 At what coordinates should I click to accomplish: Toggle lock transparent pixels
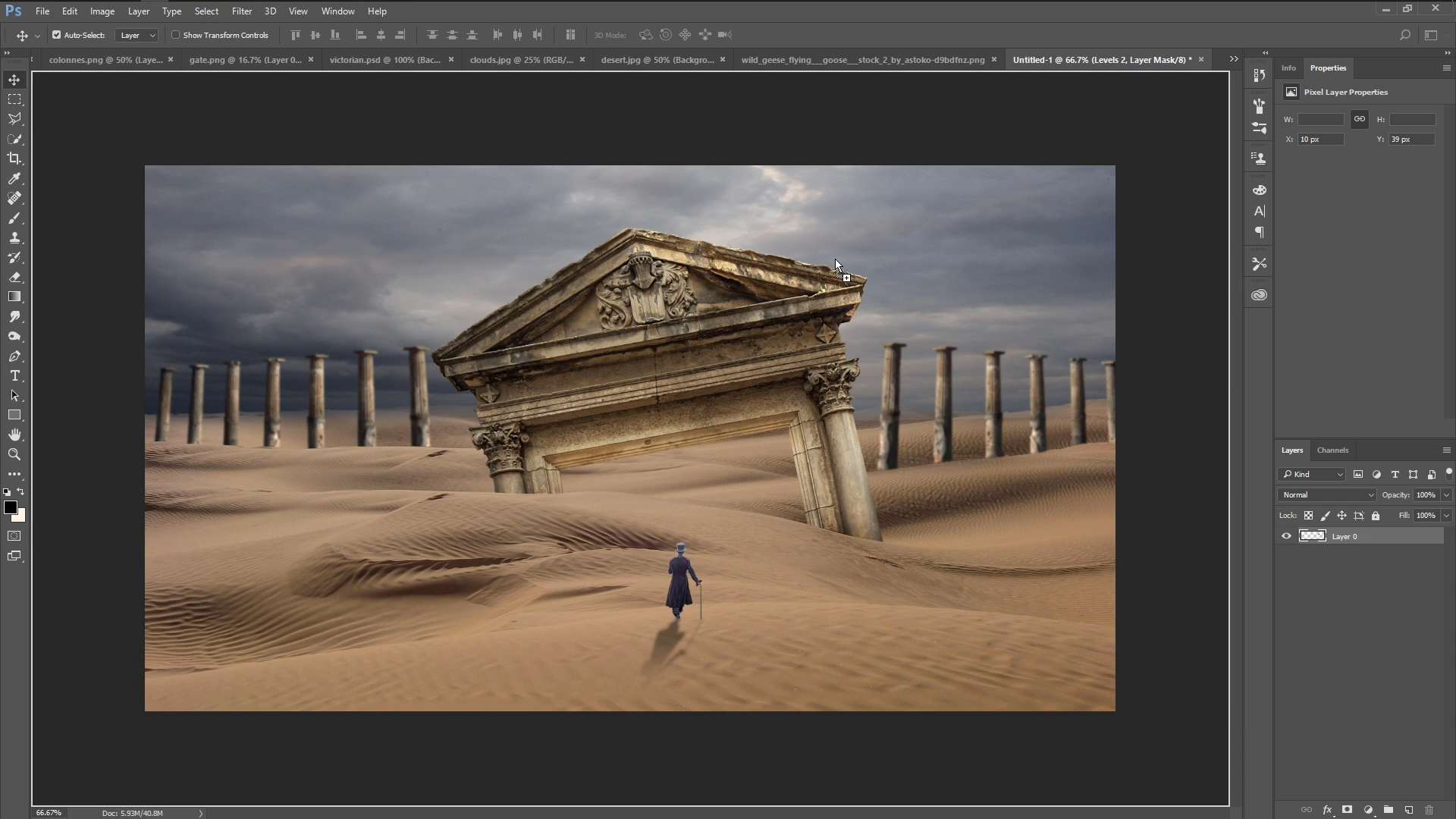click(x=1308, y=516)
